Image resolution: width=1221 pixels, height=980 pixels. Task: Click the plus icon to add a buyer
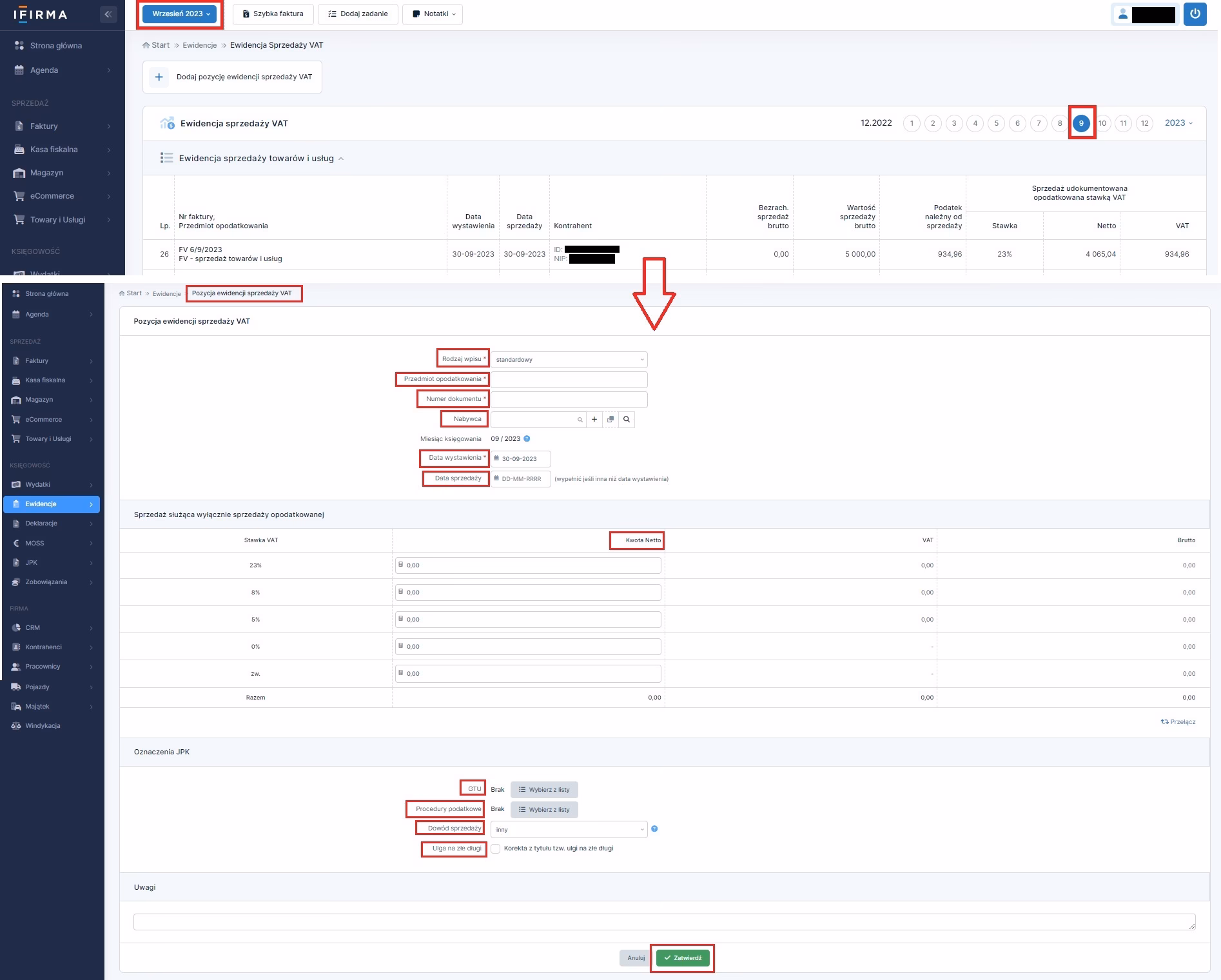pos(594,420)
